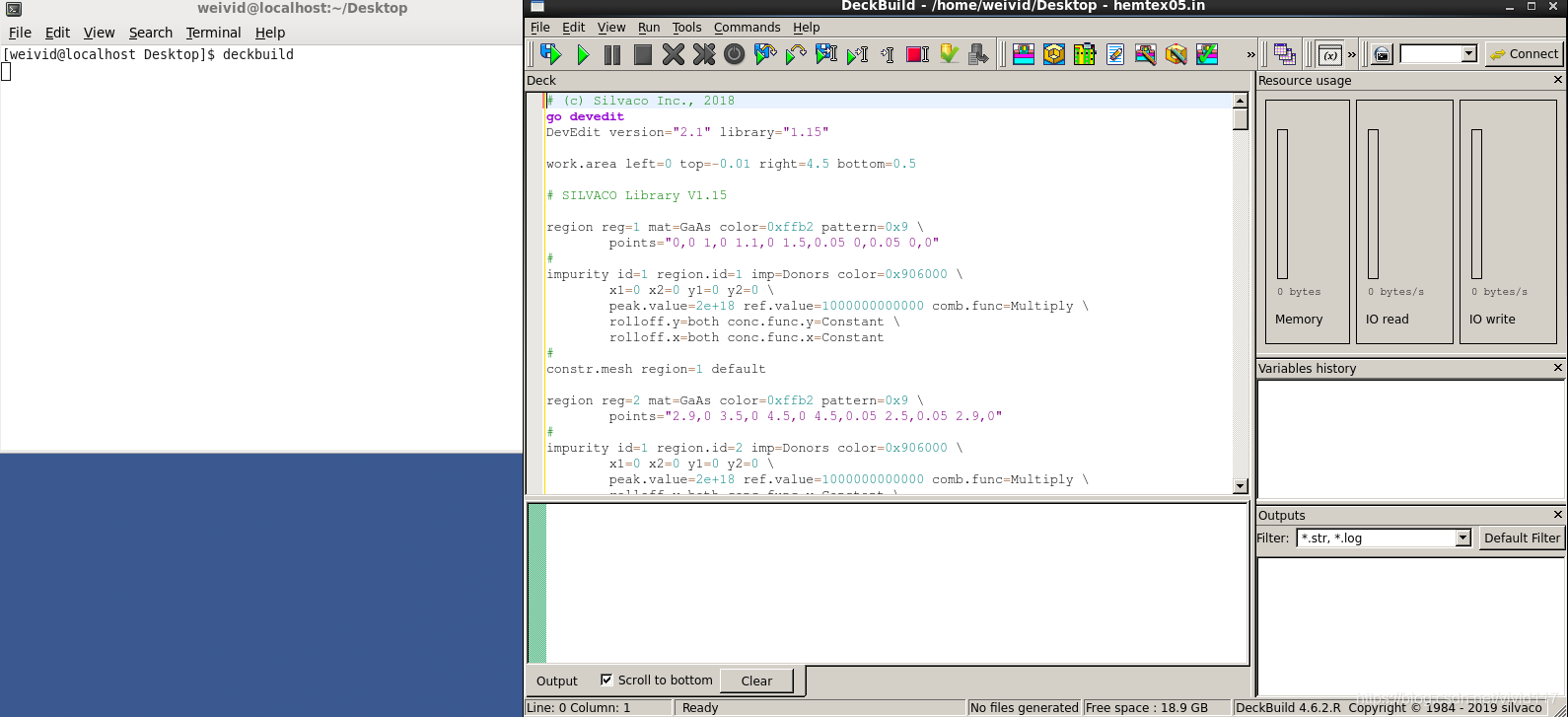Open the Run menu in DeckBuild
The height and width of the screenshot is (717, 1568).
649,28
